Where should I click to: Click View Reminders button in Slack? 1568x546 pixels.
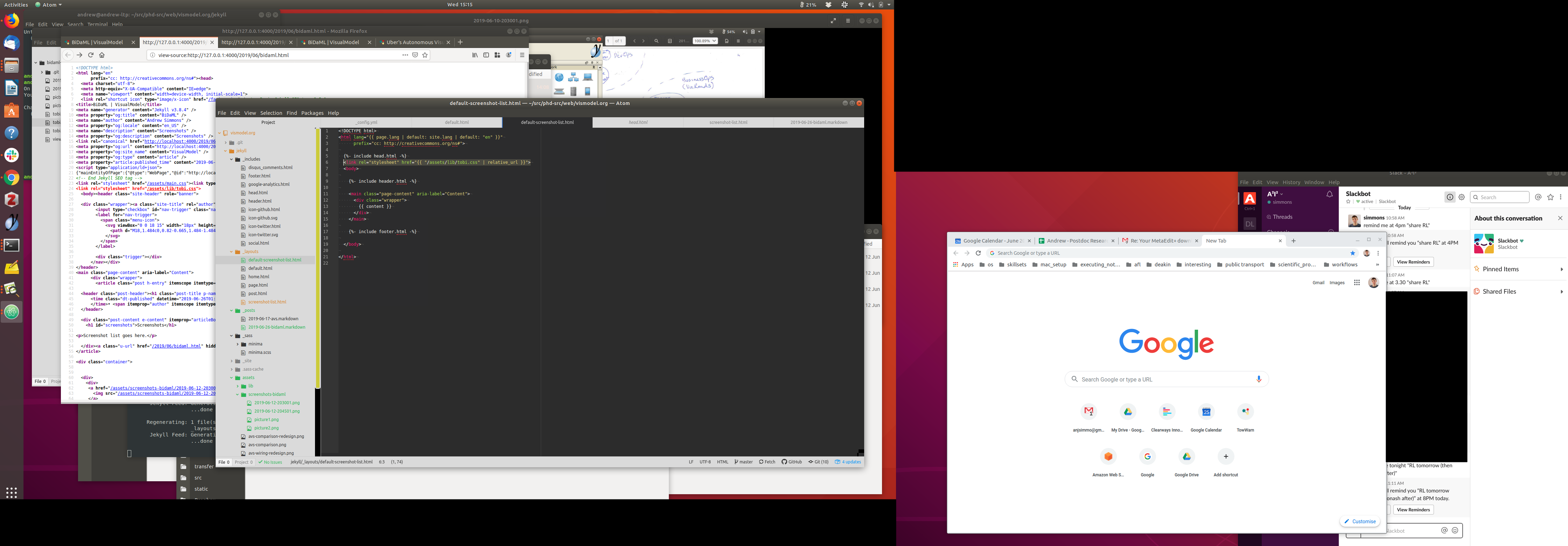point(1413,262)
